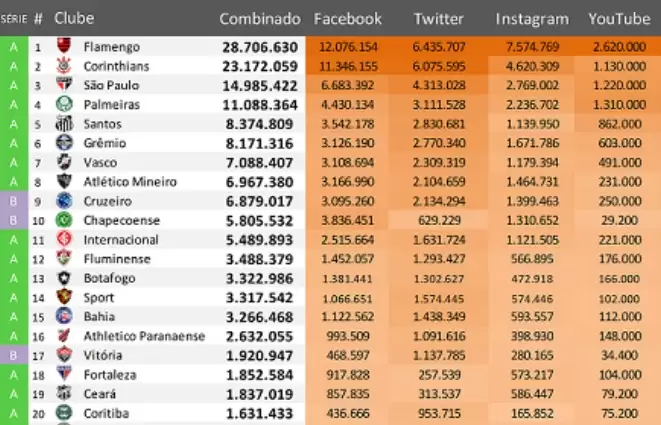The height and width of the screenshot is (425, 661).
Task: Click the Twitter column header
Action: [x=438, y=19]
